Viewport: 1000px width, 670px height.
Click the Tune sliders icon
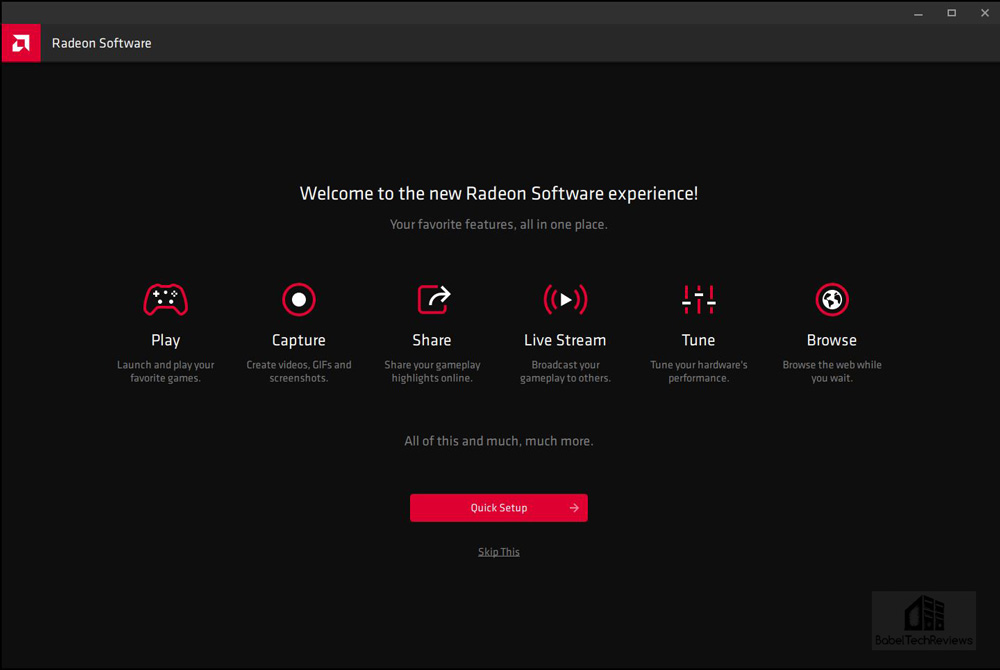pyautogui.click(x=698, y=300)
